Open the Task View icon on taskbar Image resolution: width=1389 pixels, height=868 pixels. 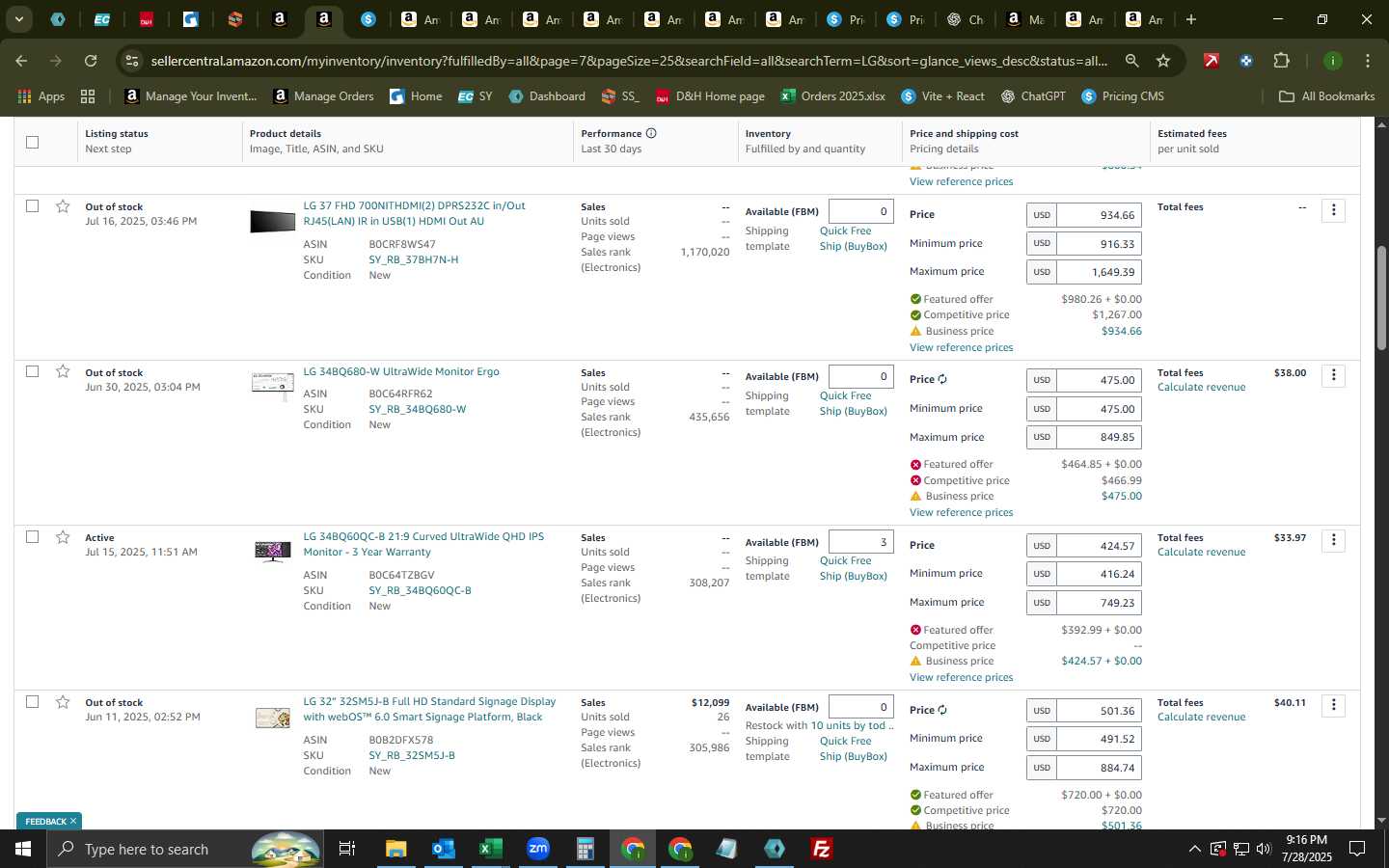point(346,849)
